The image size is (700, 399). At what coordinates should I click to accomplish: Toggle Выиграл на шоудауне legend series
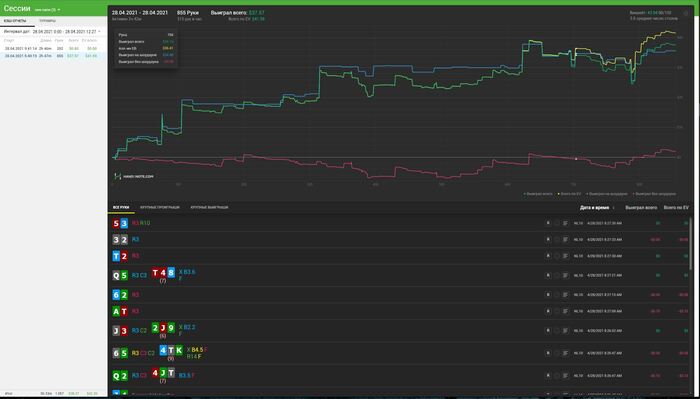pyautogui.click(x=607, y=194)
